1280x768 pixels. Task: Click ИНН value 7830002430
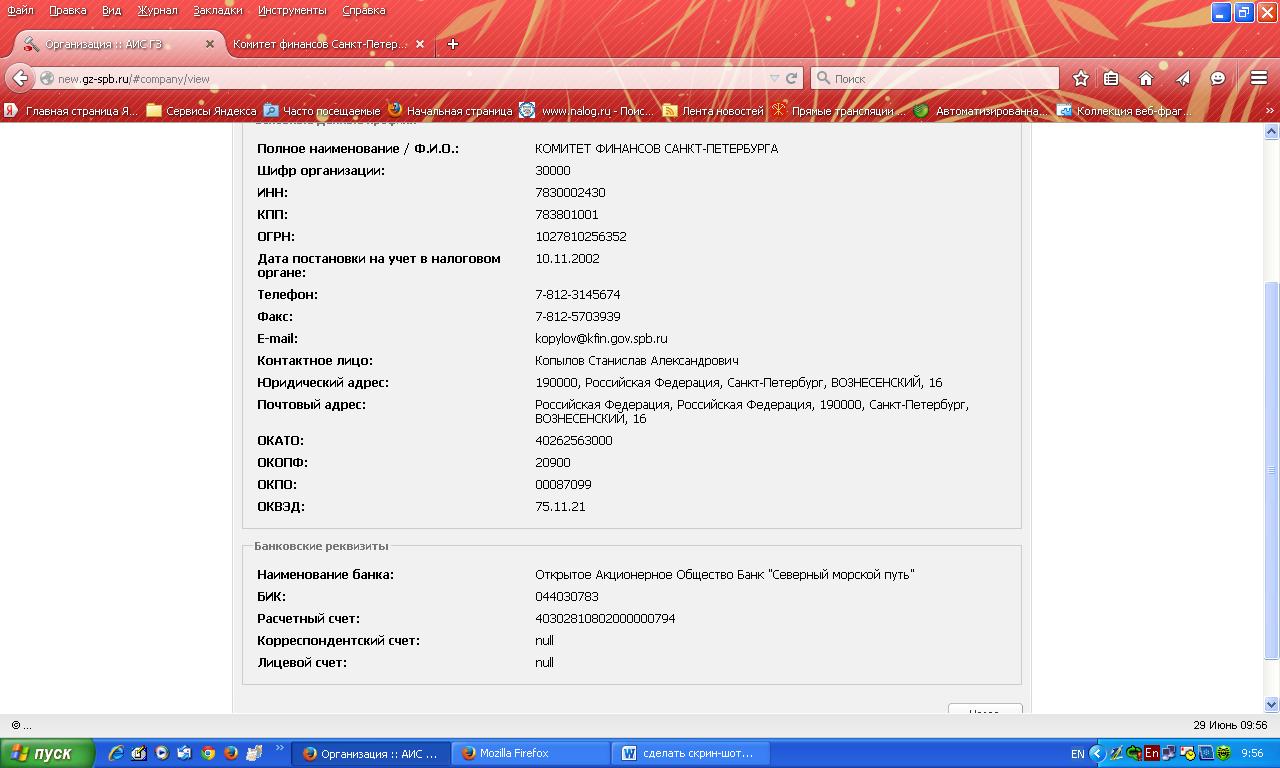(x=570, y=192)
